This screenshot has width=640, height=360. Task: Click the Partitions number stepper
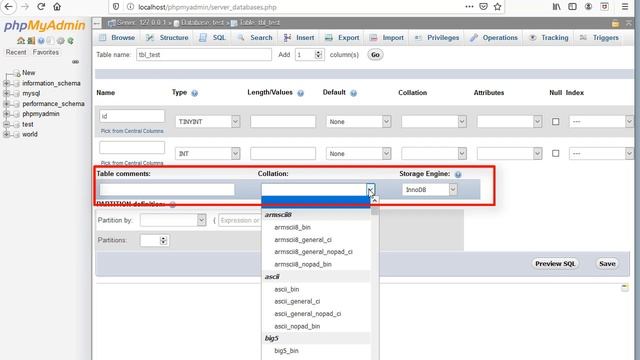(x=163, y=240)
